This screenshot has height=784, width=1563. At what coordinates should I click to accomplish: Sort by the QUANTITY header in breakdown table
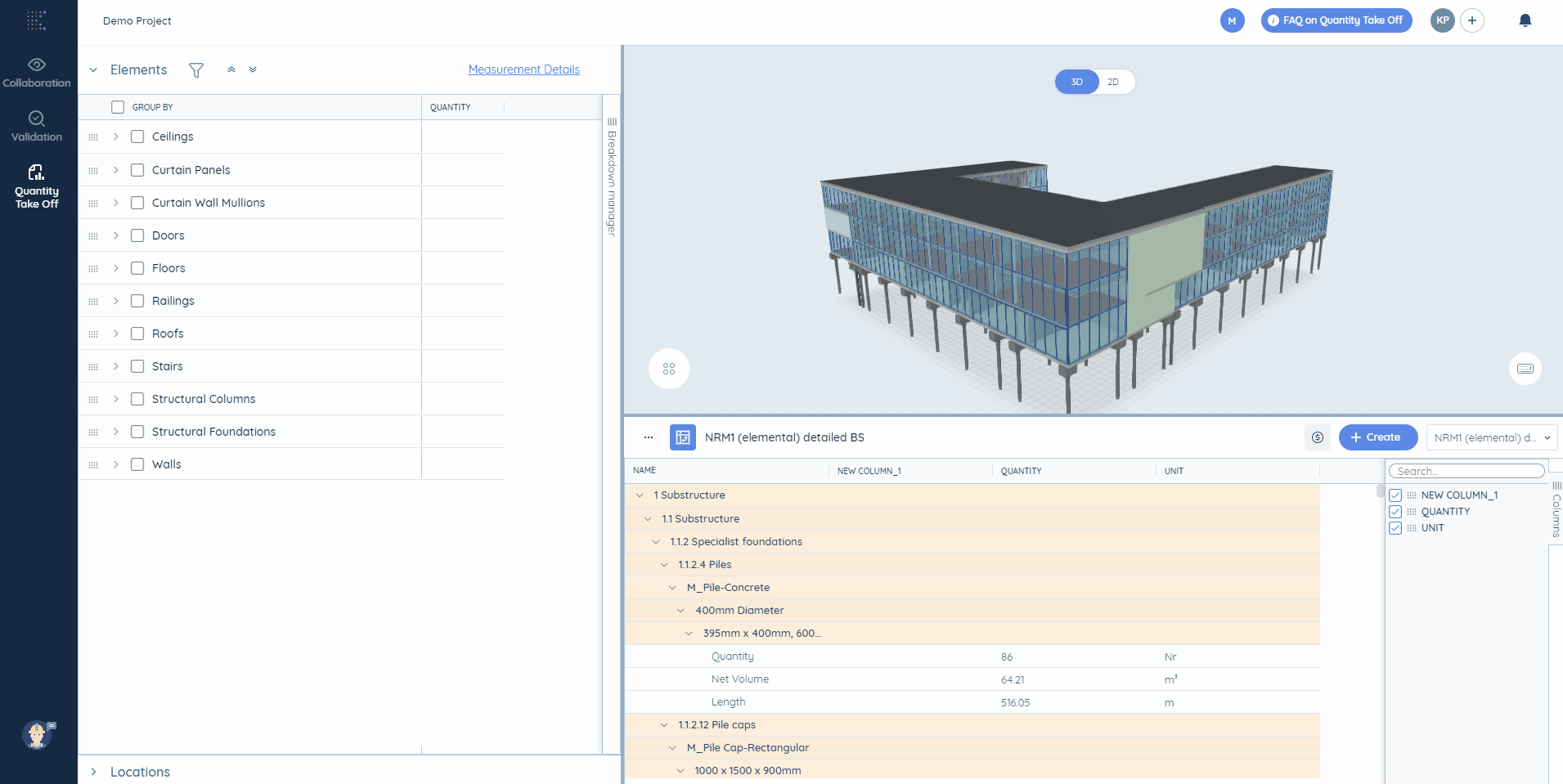coord(1021,471)
